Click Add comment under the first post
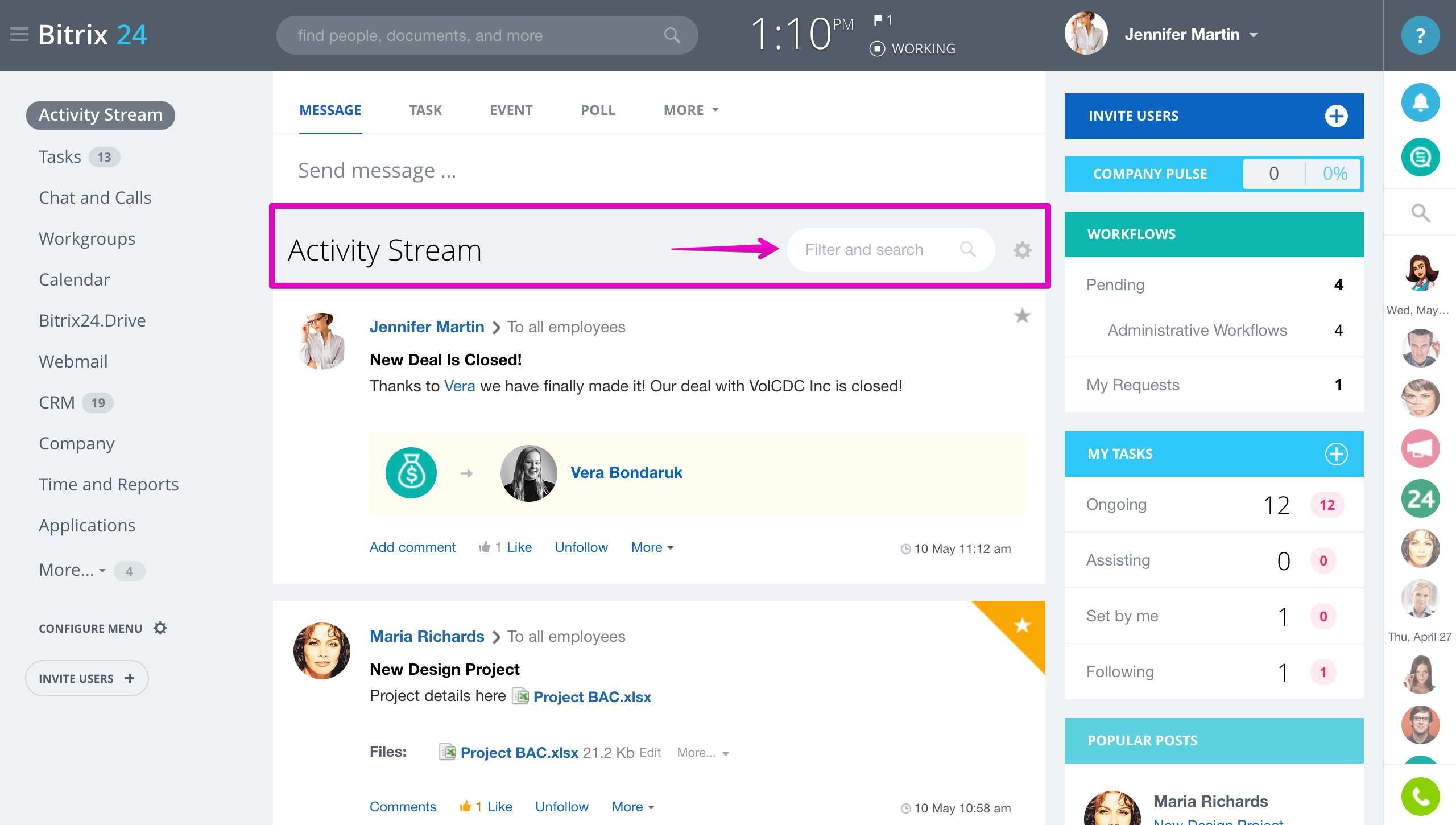 click(412, 547)
